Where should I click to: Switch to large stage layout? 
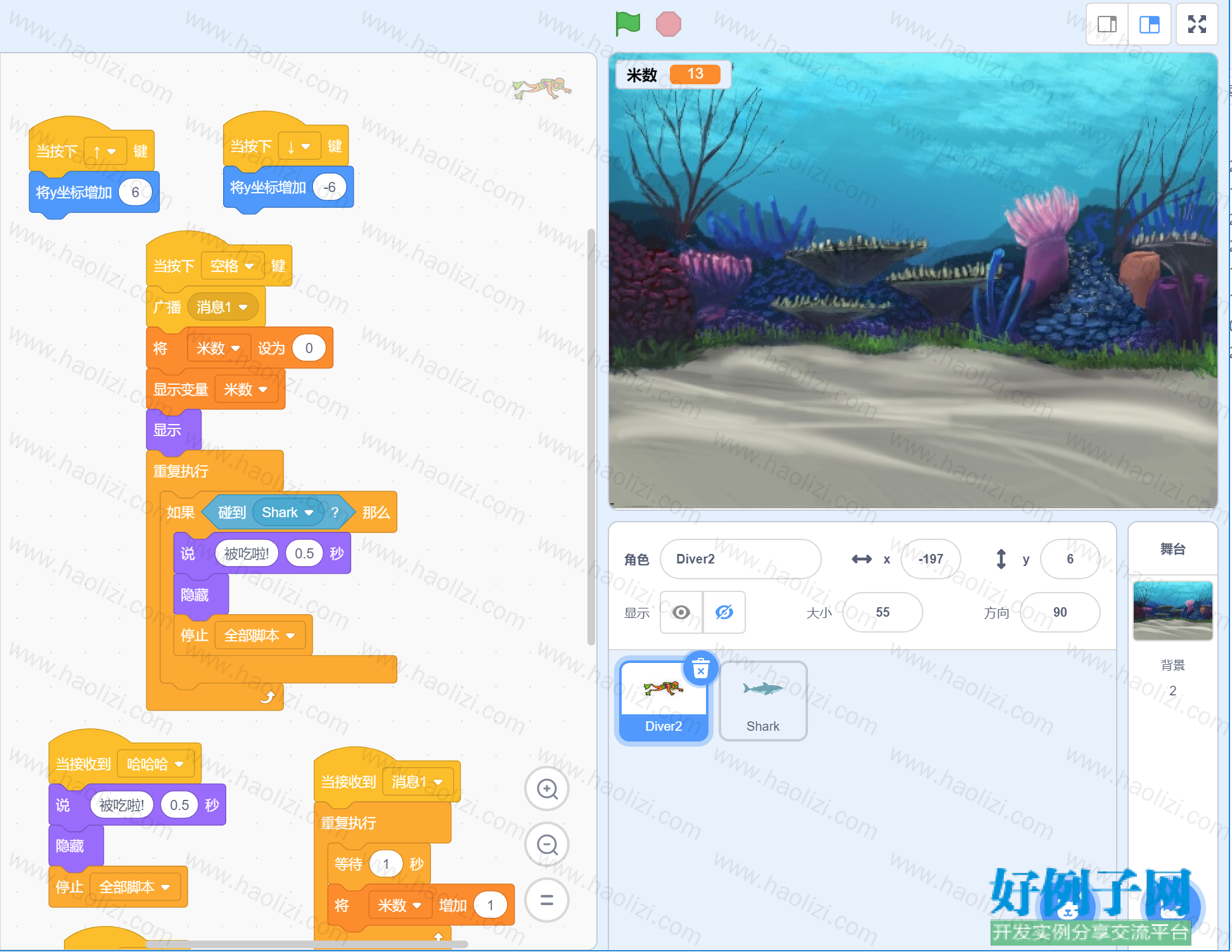click(x=1150, y=25)
